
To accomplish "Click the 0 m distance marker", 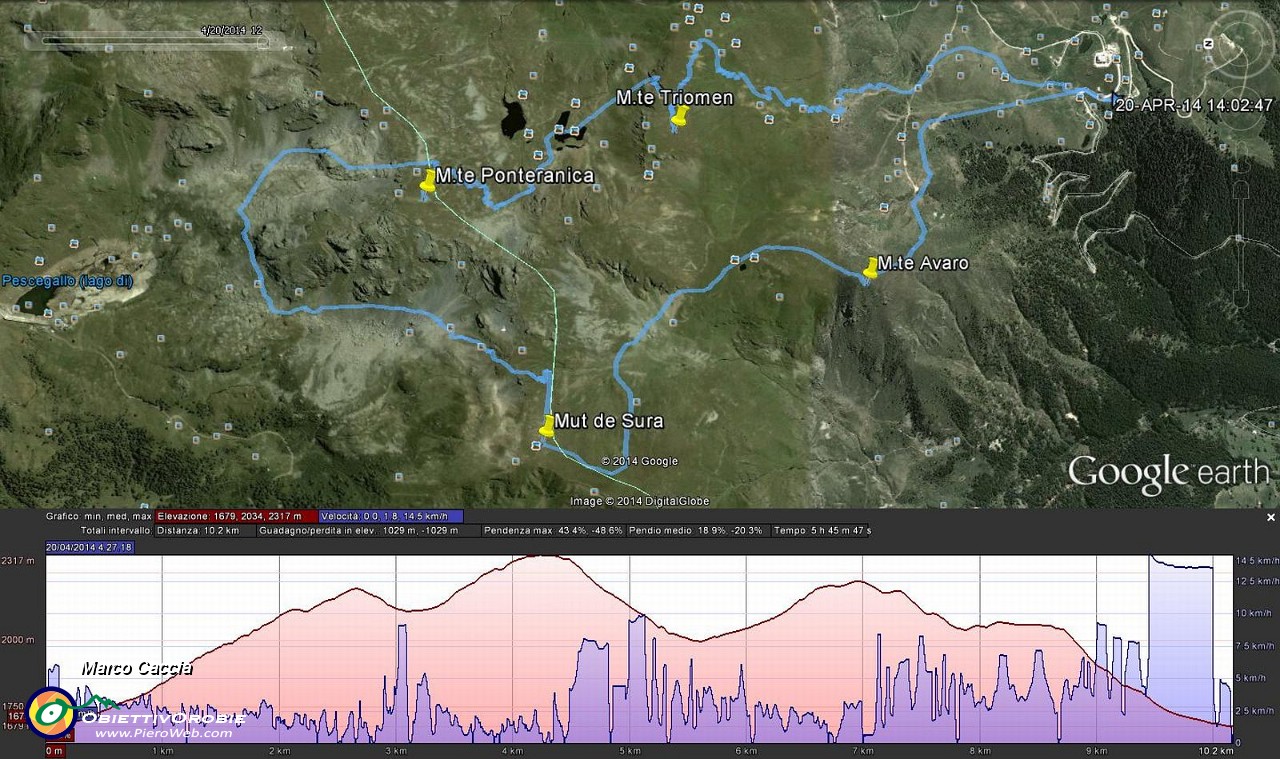I will [x=55, y=750].
